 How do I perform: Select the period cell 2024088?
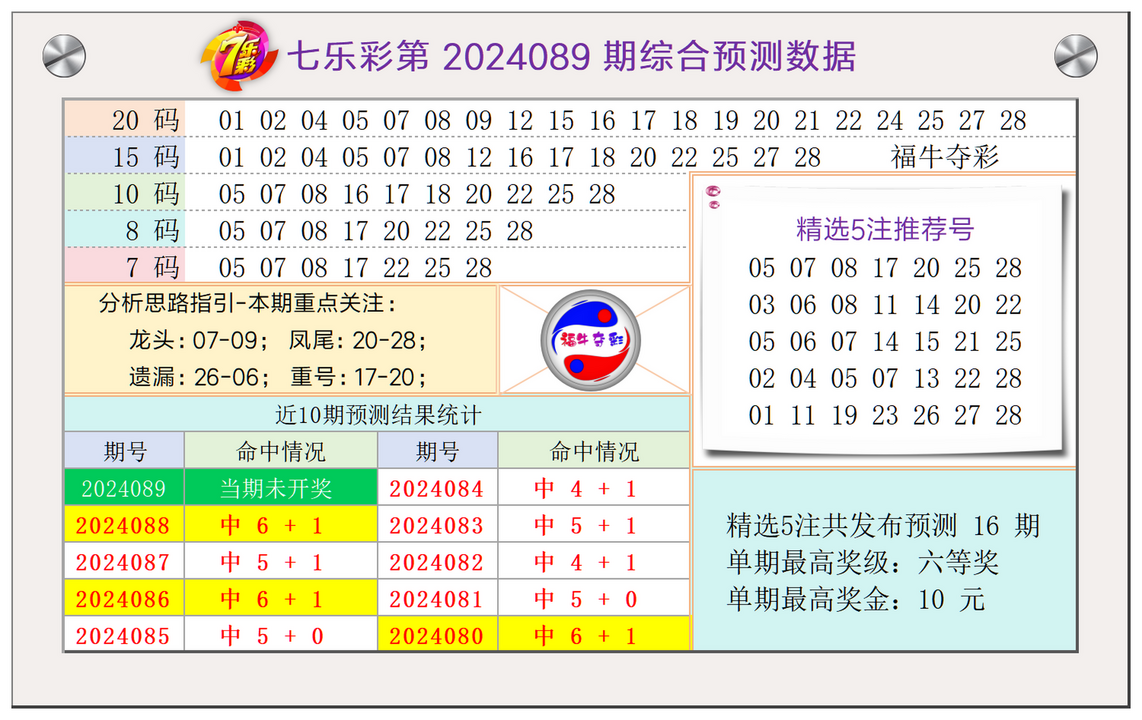point(125,525)
